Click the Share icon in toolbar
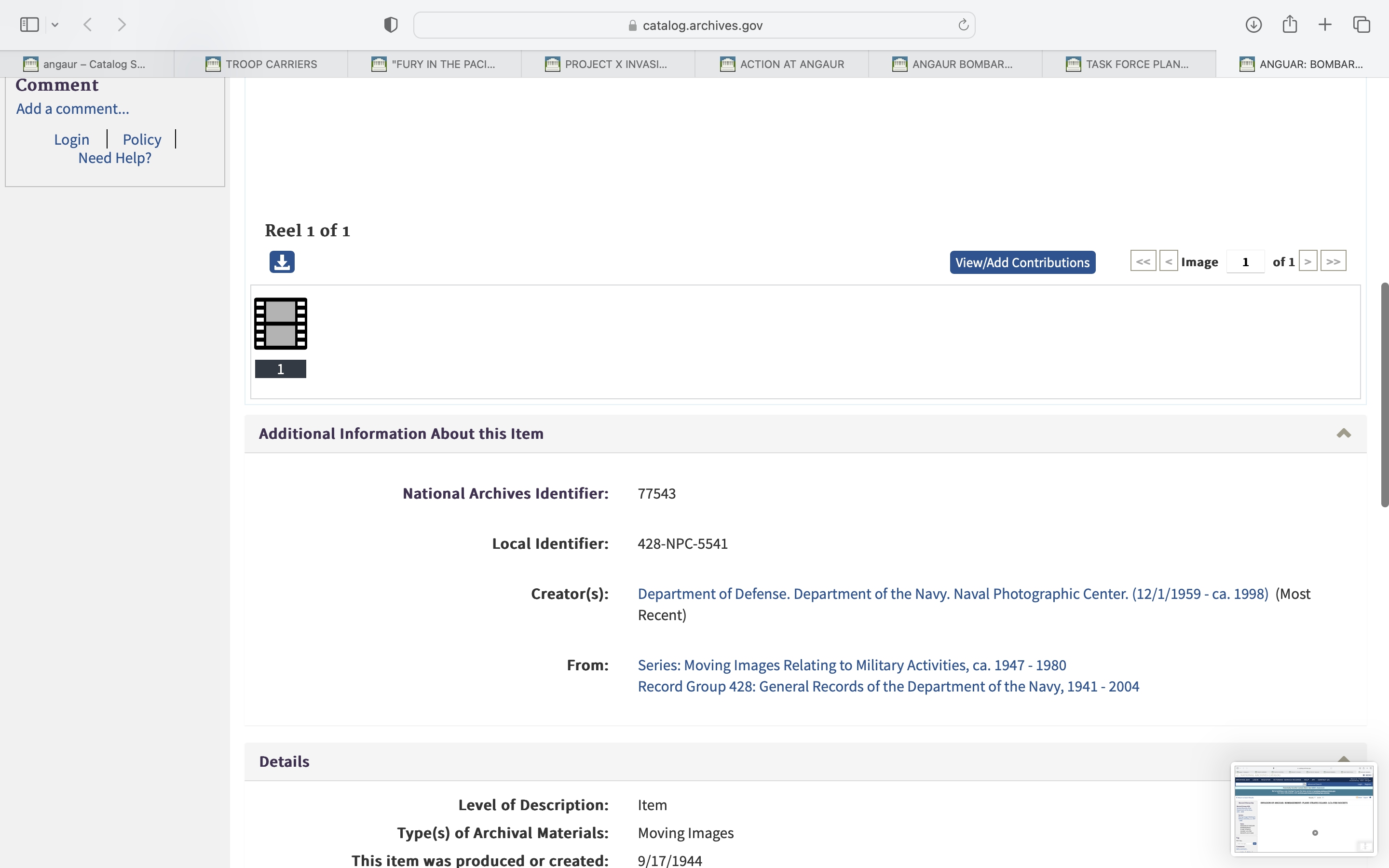Screen dimensions: 1389x868 click(x=1289, y=25)
